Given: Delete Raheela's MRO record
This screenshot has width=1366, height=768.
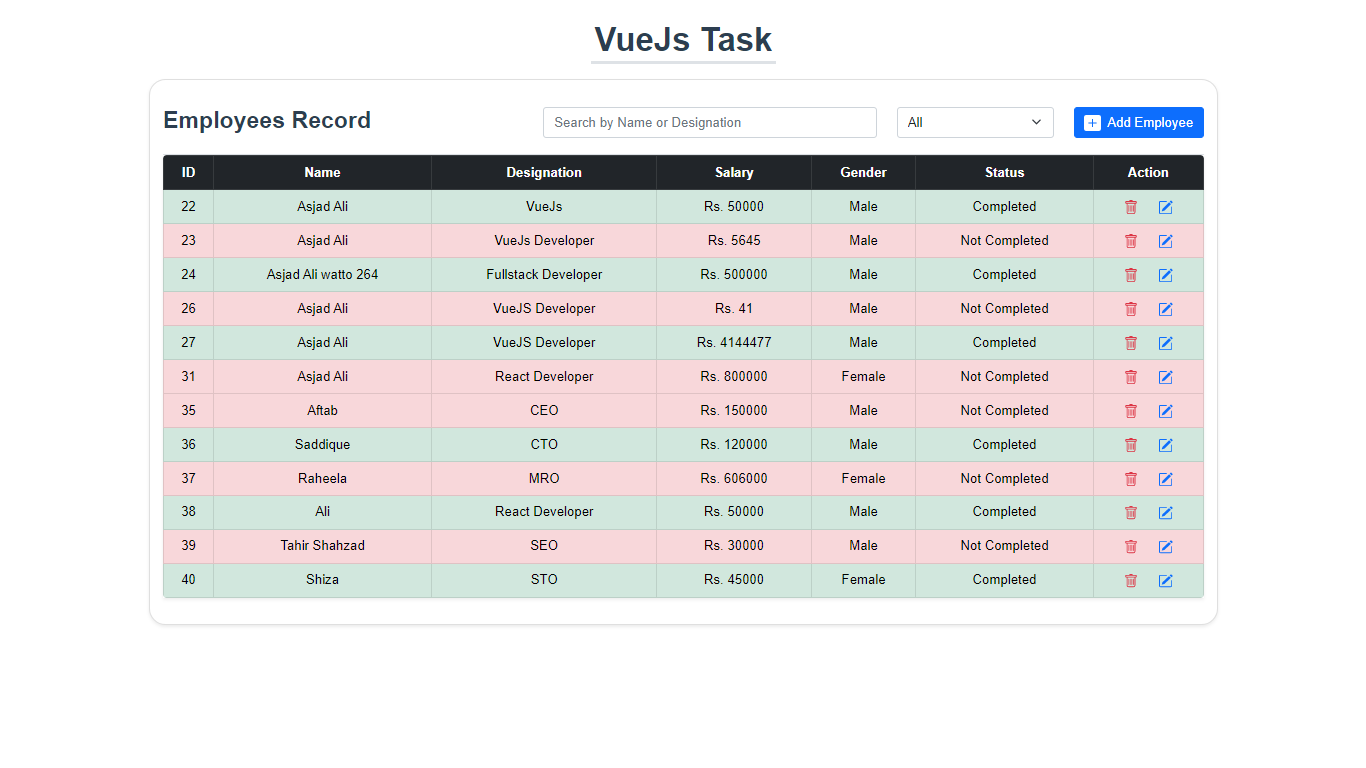Looking at the screenshot, I should coord(1130,478).
